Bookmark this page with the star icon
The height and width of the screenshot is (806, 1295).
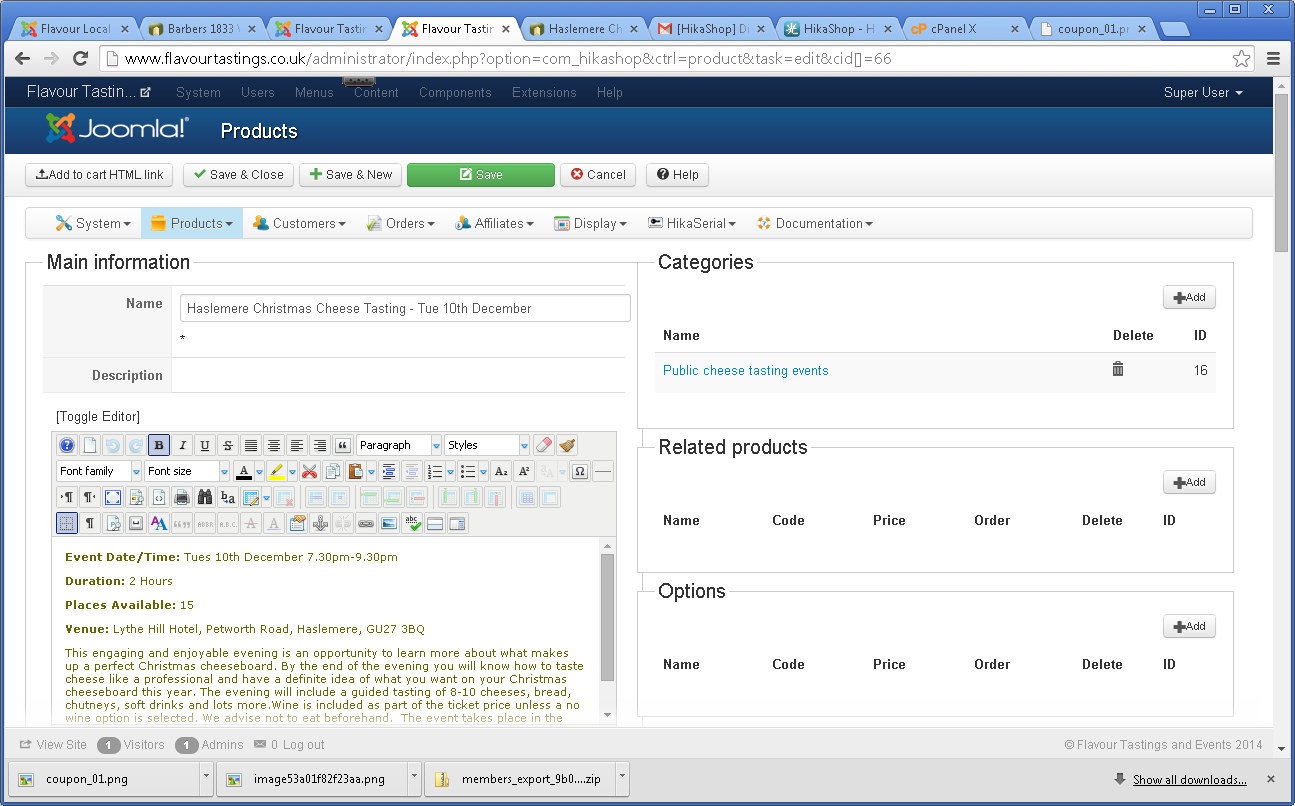tap(1241, 58)
